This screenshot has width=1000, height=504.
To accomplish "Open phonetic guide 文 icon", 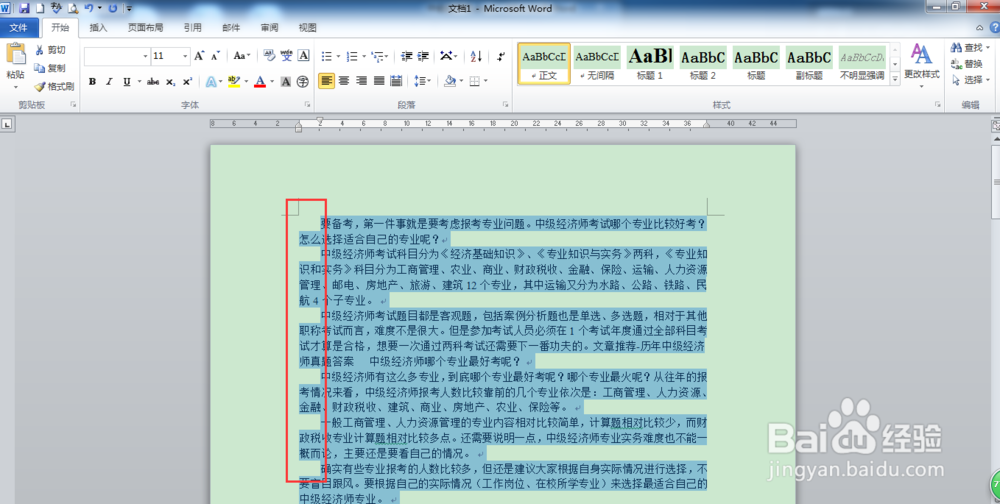I will pyautogui.click(x=286, y=56).
